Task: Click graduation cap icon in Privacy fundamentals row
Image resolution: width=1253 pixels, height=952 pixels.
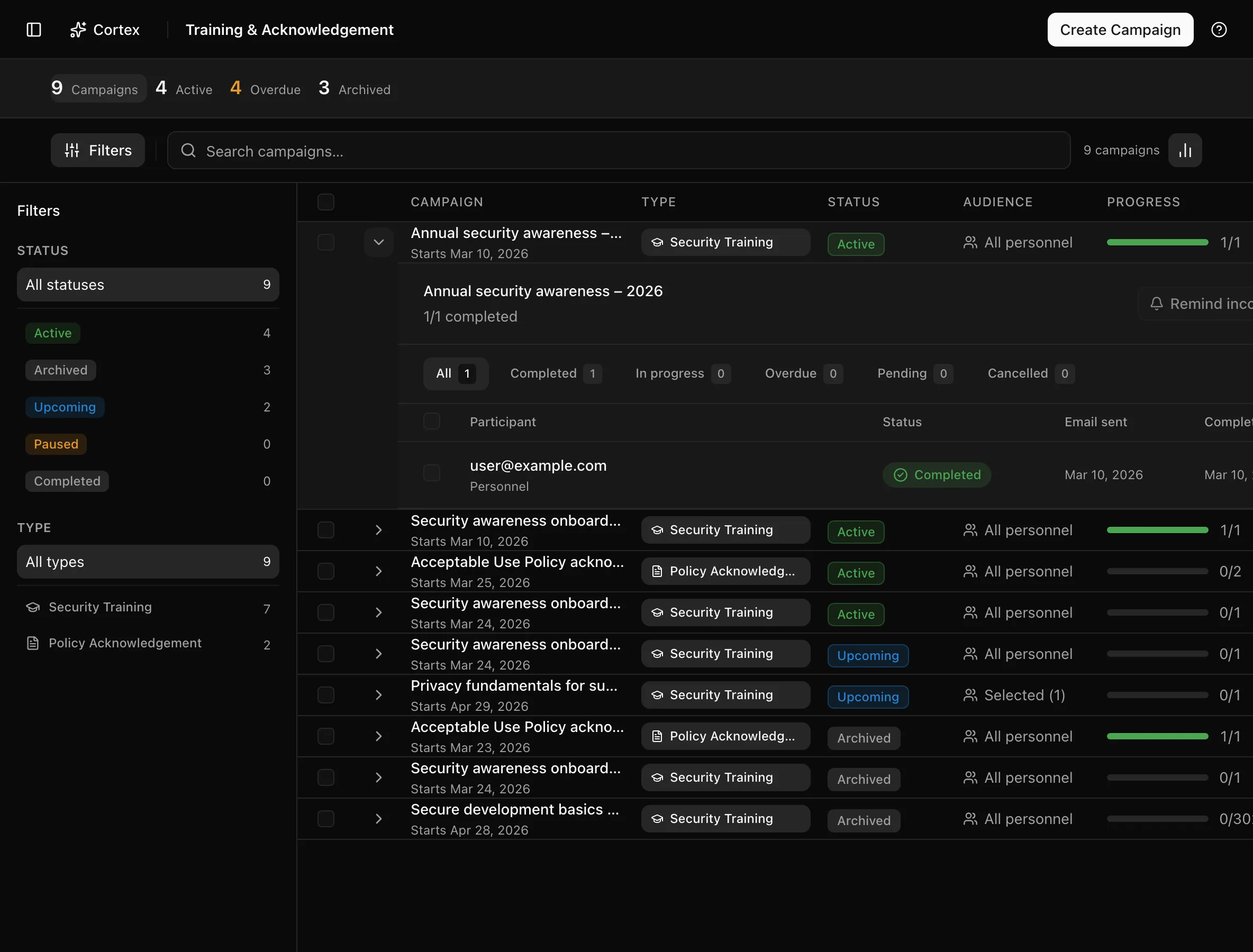Action: click(x=657, y=695)
